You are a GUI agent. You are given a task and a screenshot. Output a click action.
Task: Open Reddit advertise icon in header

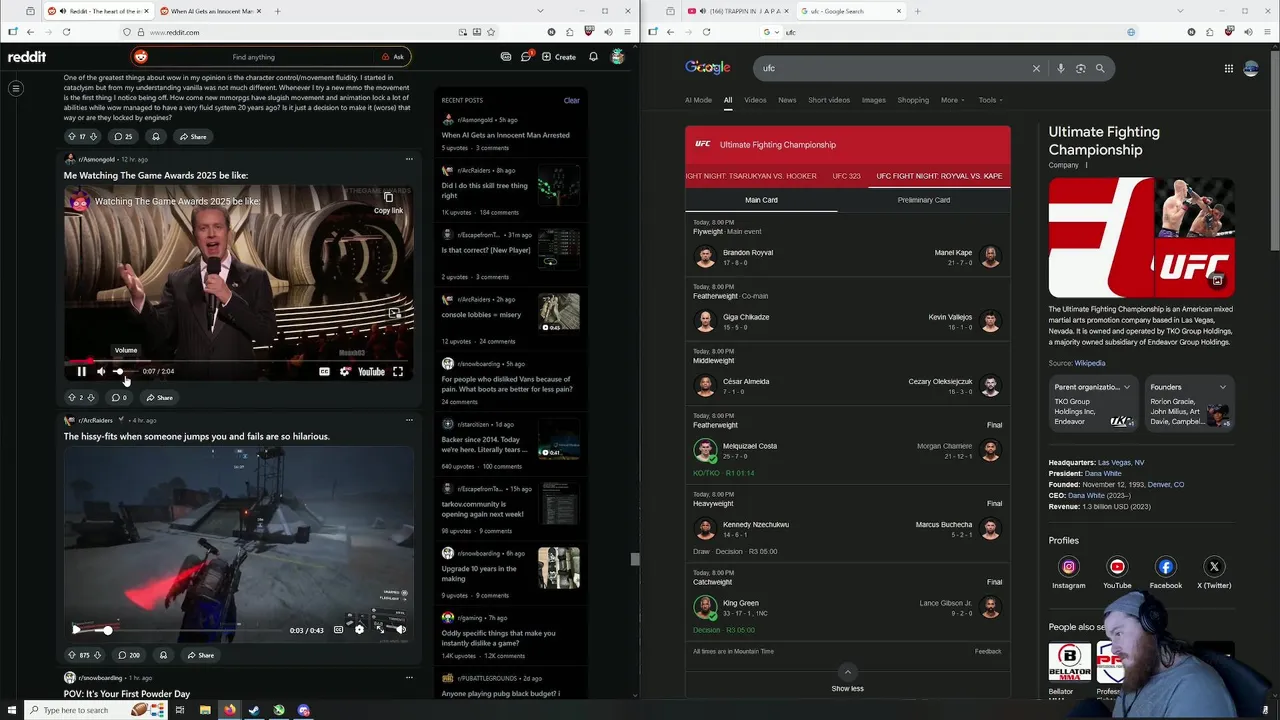coord(506,57)
